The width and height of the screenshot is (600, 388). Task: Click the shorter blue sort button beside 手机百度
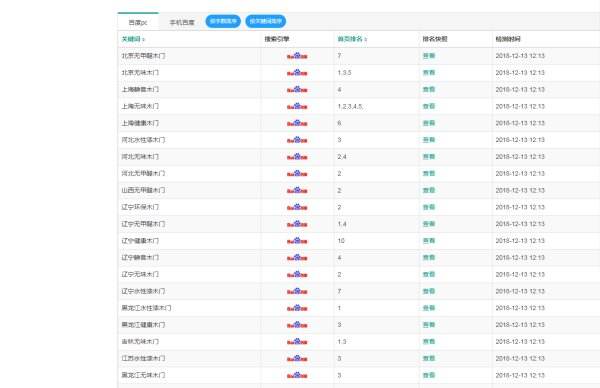coord(223,21)
